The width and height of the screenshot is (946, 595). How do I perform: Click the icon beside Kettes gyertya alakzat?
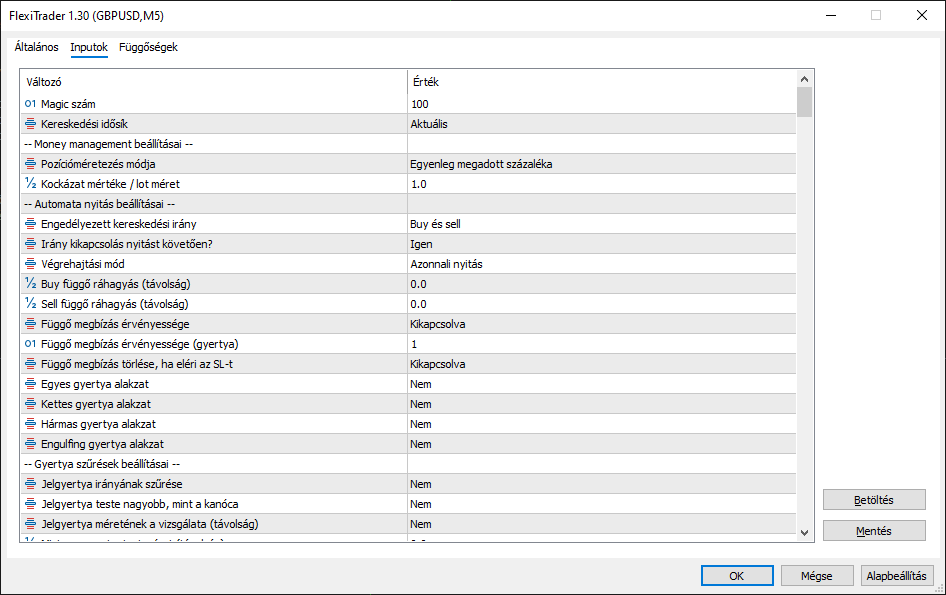[x=30, y=404]
